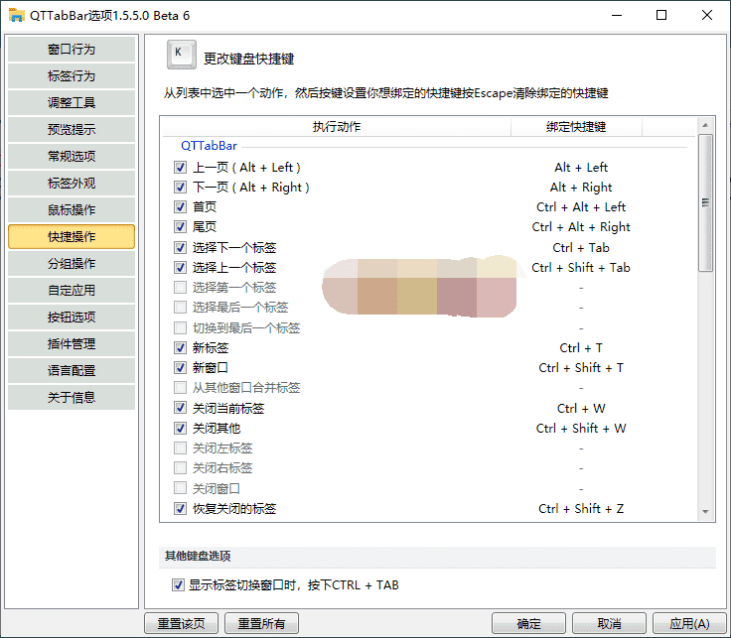The height and width of the screenshot is (638, 731).
Task: Maximize the QTTabBar options window
Action: coord(661,15)
